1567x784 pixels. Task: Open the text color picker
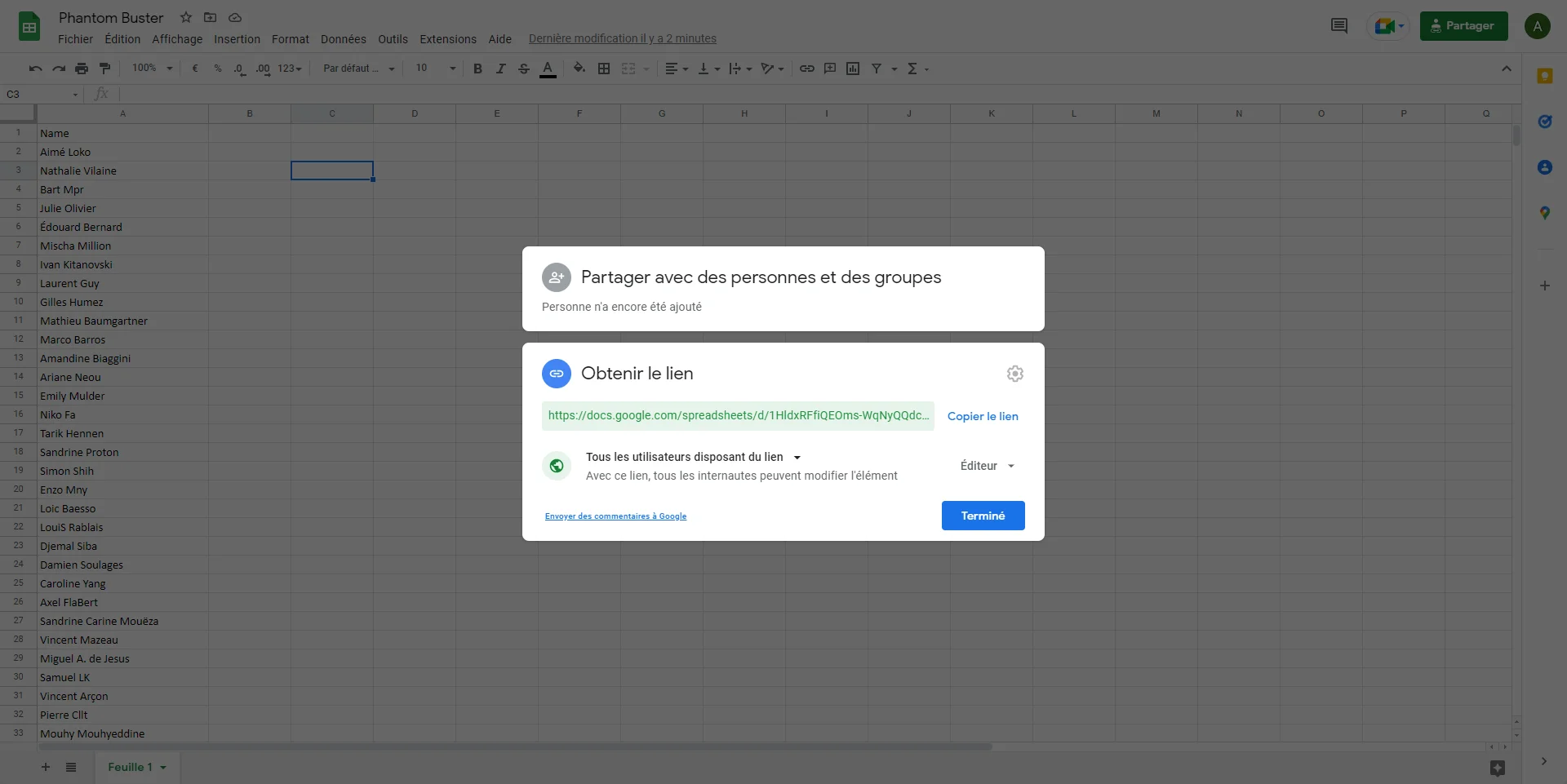(x=548, y=69)
